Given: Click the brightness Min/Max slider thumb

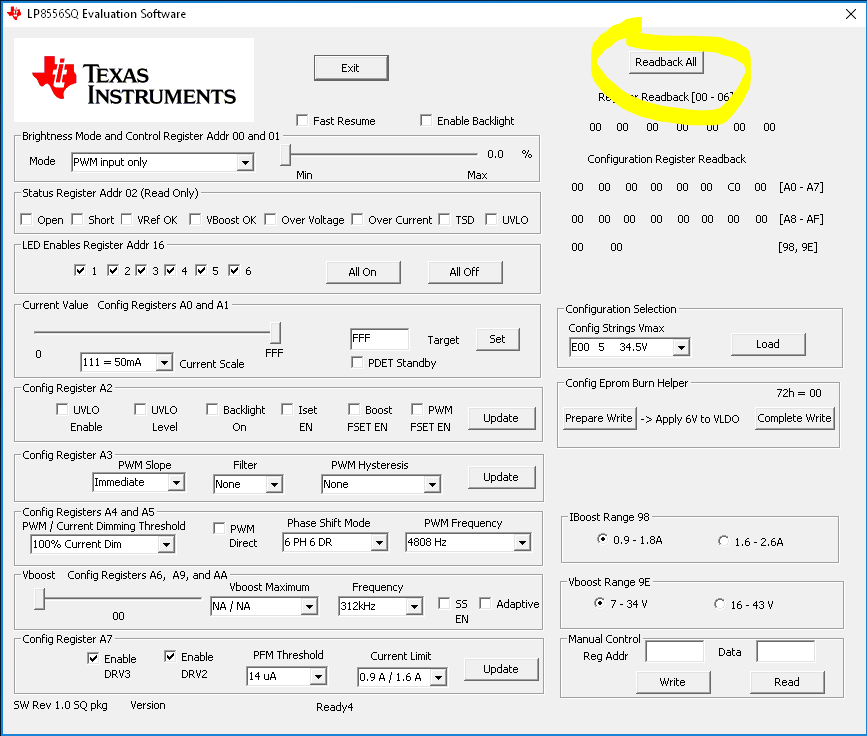Looking at the screenshot, I should (x=285, y=155).
